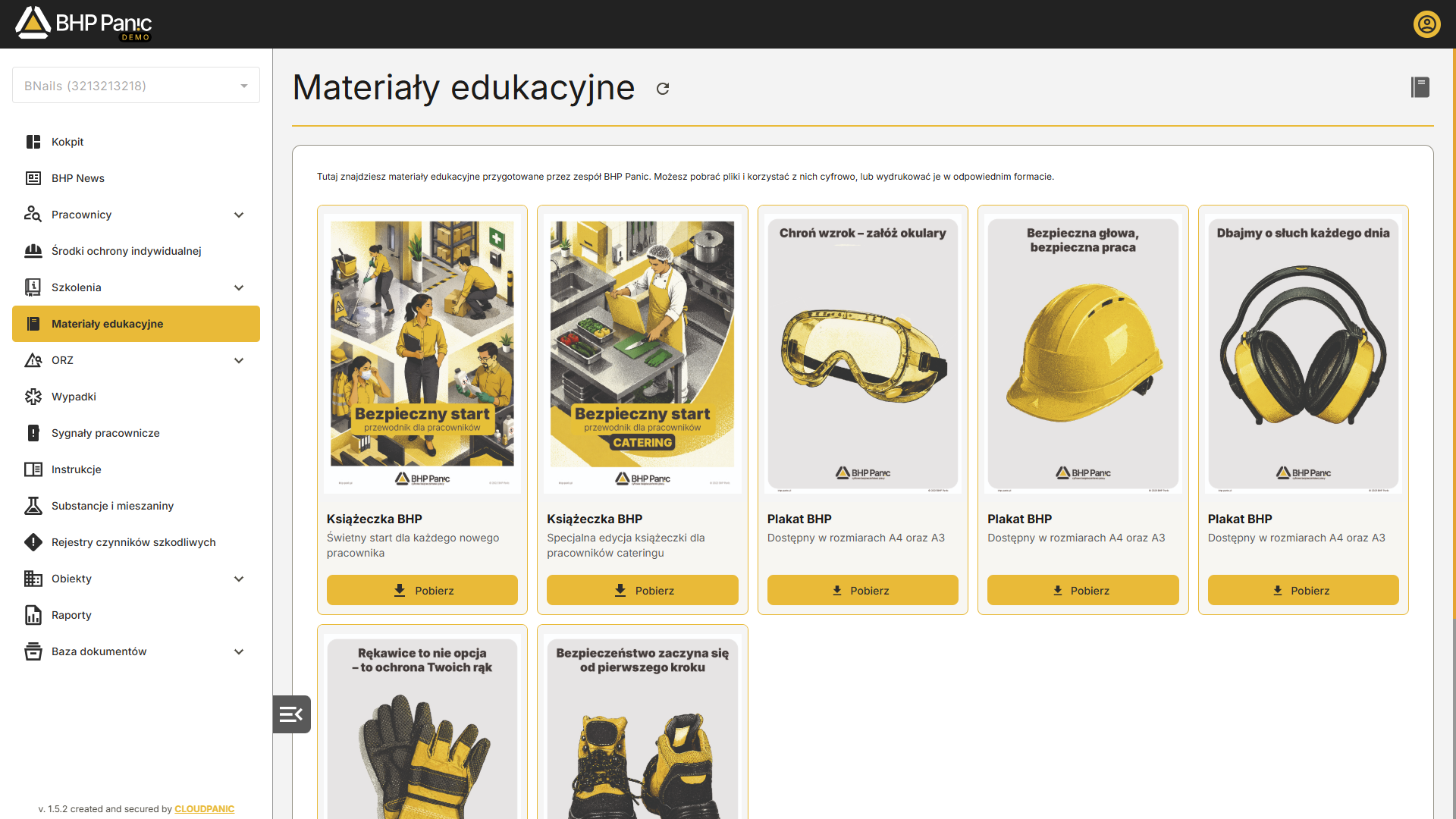Refresh the Materiały edukacyjne page
Image resolution: width=1456 pixels, height=819 pixels.
click(663, 89)
